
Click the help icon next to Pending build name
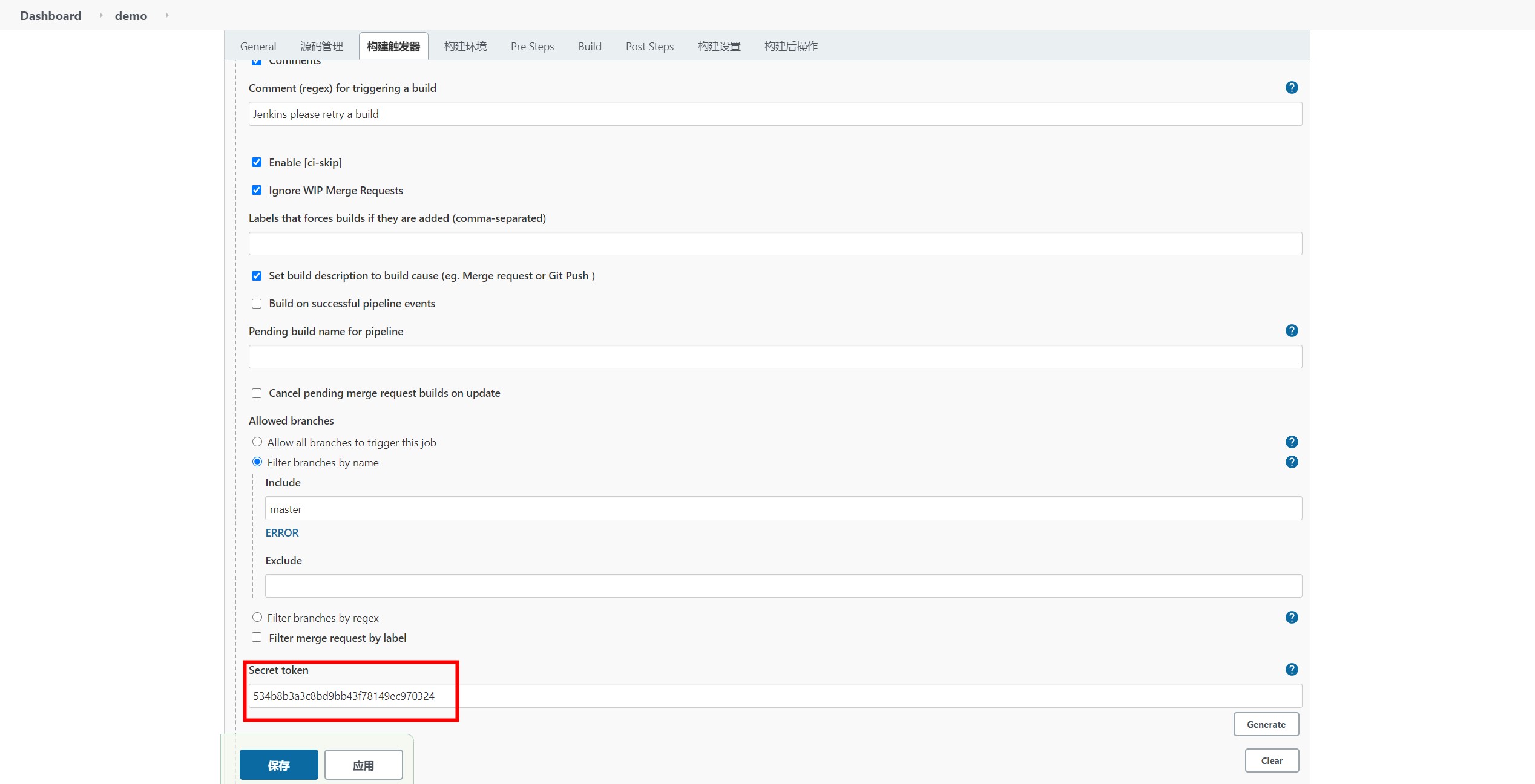click(1291, 331)
